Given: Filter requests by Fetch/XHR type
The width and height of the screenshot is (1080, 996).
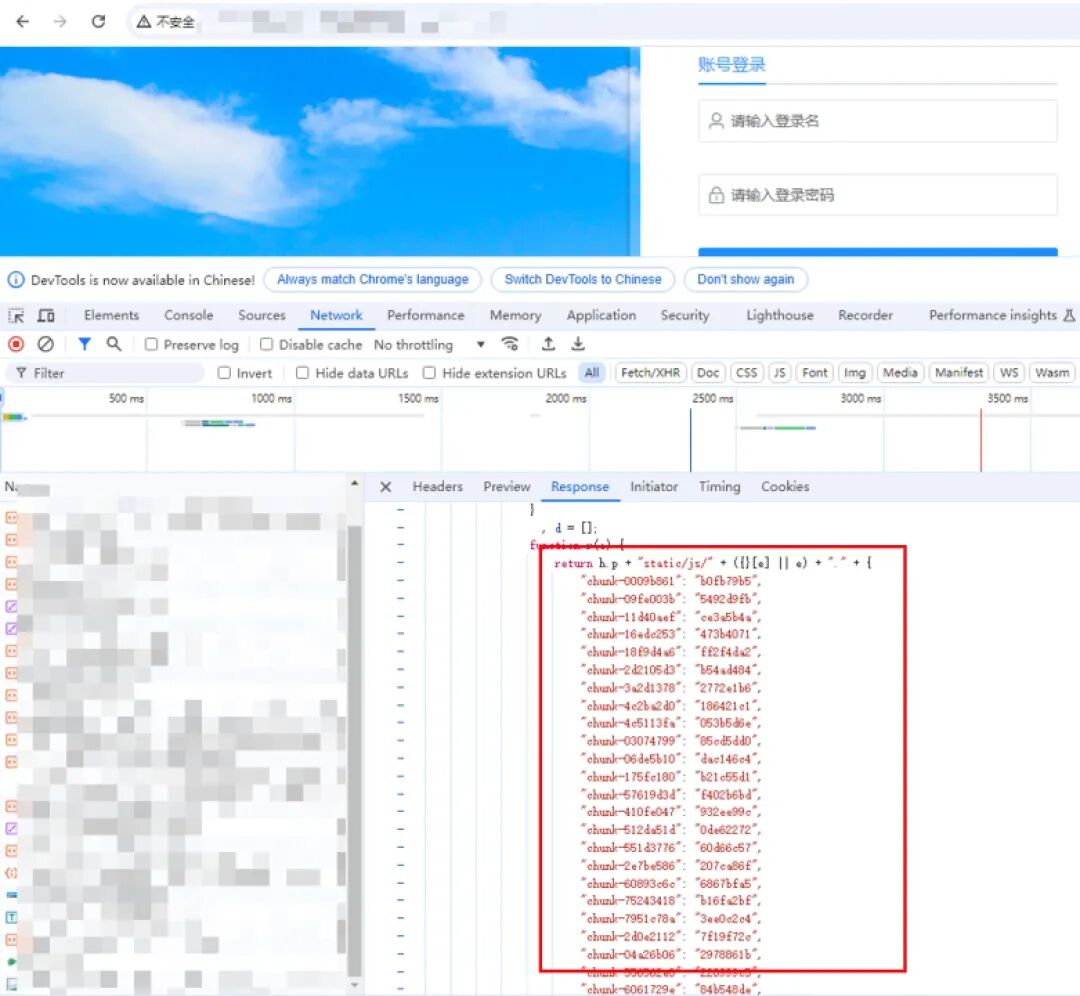Looking at the screenshot, I should [x=650, y=373].
